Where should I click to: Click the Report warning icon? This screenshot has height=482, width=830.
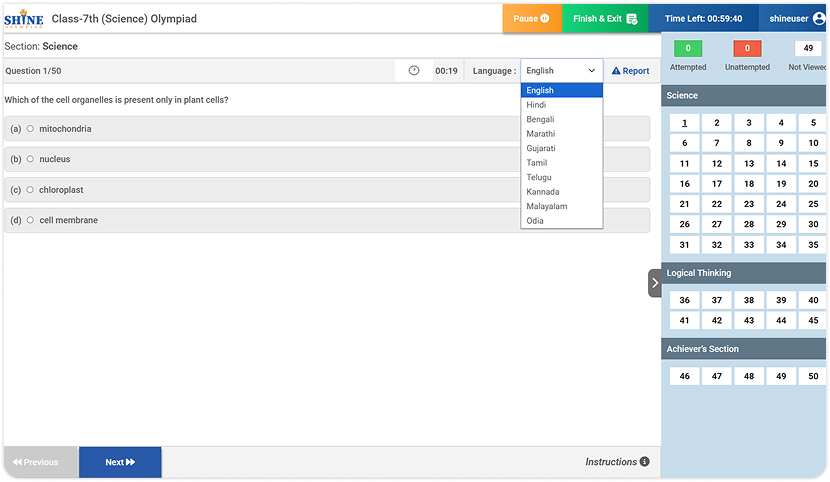tap(616, 71)
